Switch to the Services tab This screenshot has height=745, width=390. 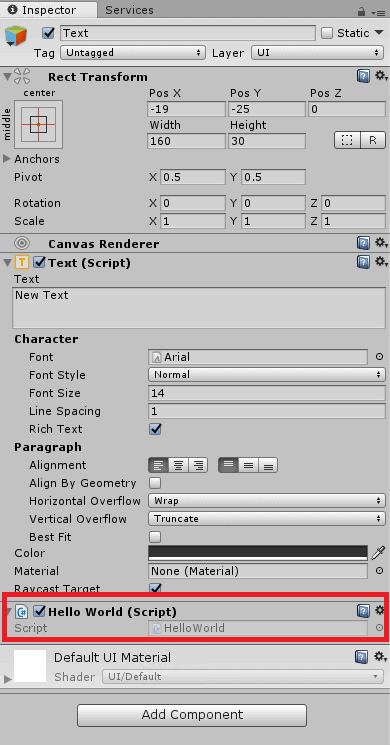coord(129,10)
